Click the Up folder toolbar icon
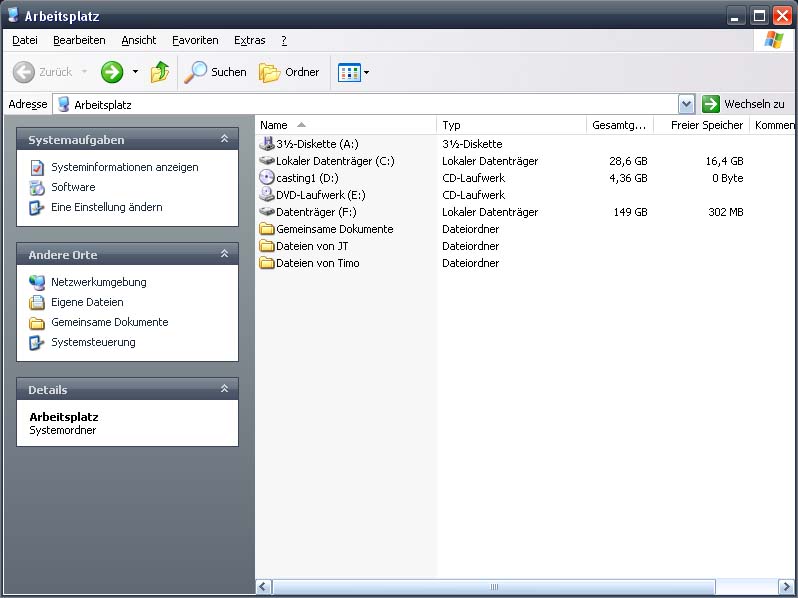Image resolution: width=798 pixels, height=598 pixels. pos(159,72)
